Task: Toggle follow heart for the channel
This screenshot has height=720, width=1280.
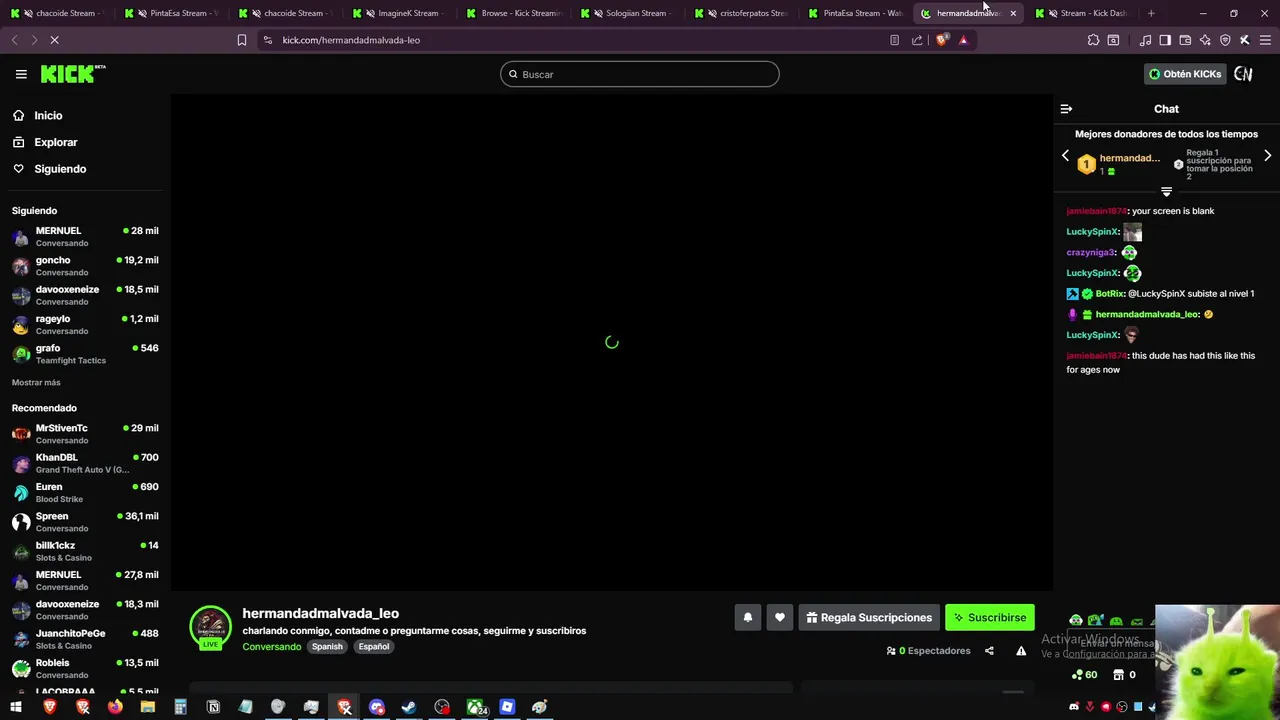Action: pyautogui.click(x=780, y=618)
